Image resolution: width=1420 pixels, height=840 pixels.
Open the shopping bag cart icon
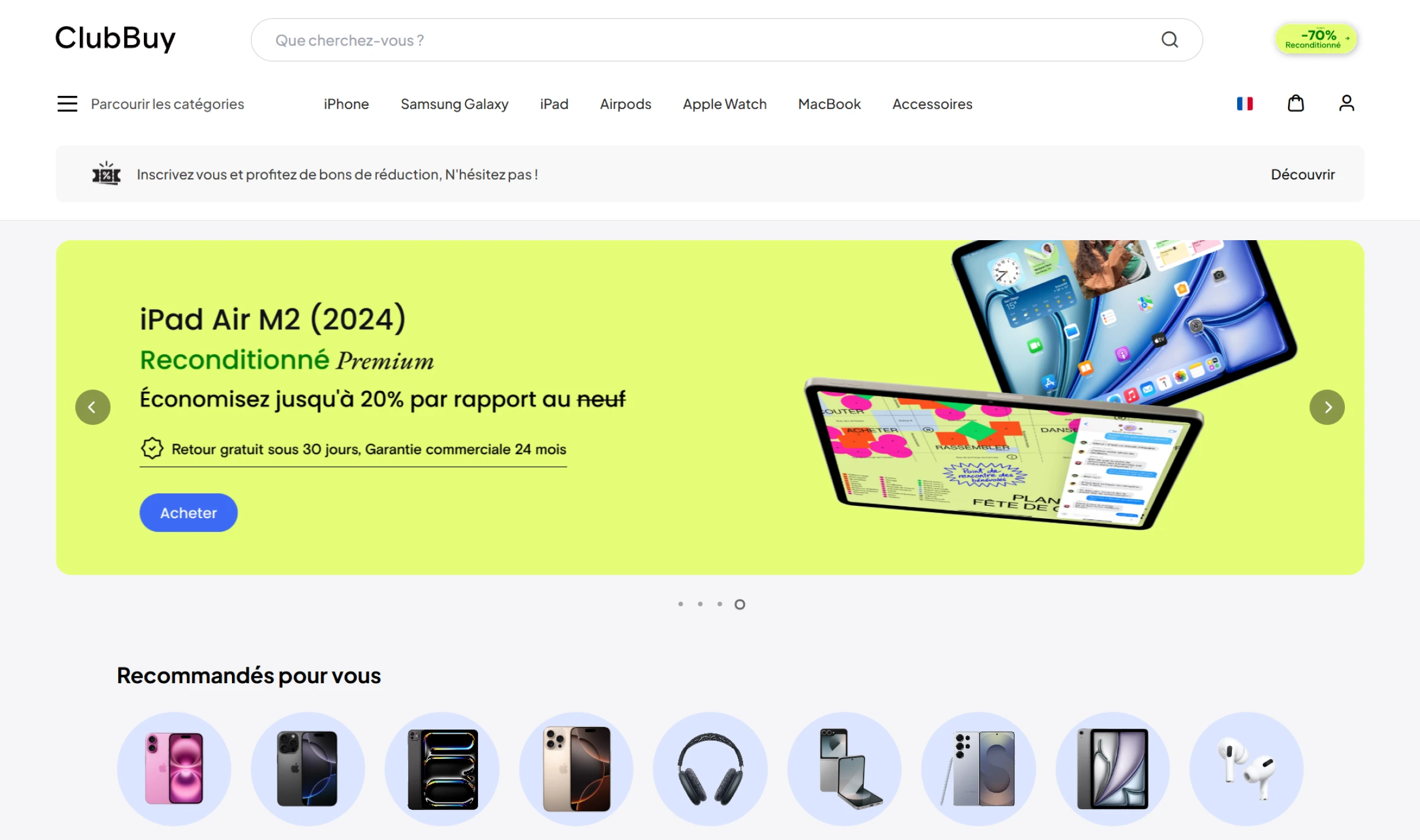tap(1296, 104)
